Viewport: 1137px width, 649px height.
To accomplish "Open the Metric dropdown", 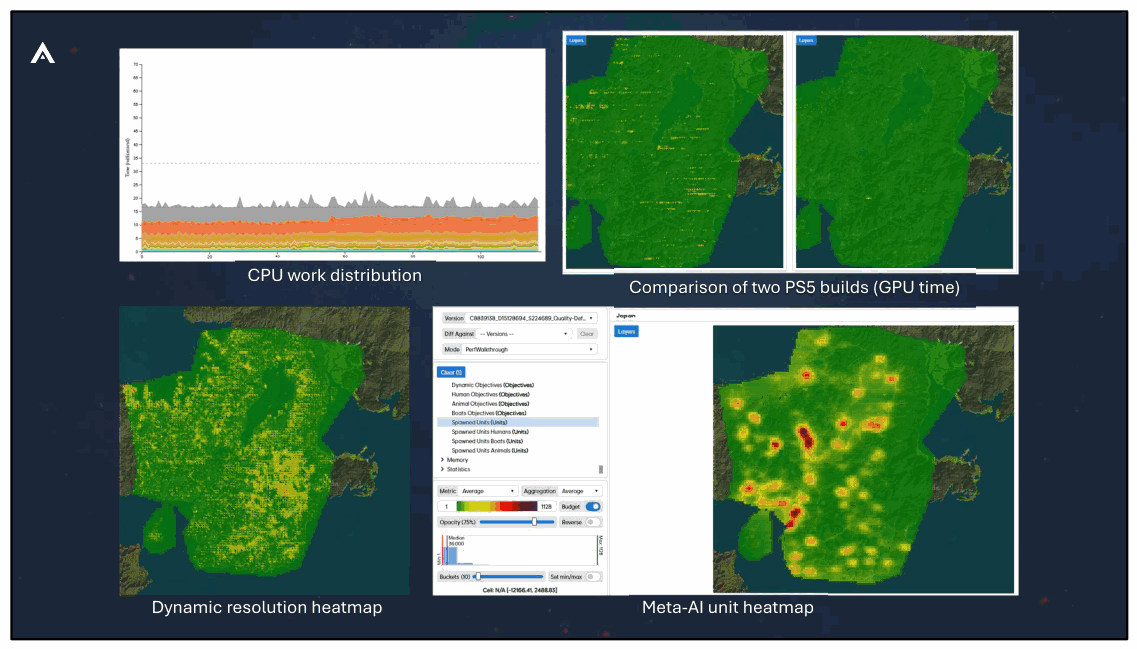I will [488, 491].
